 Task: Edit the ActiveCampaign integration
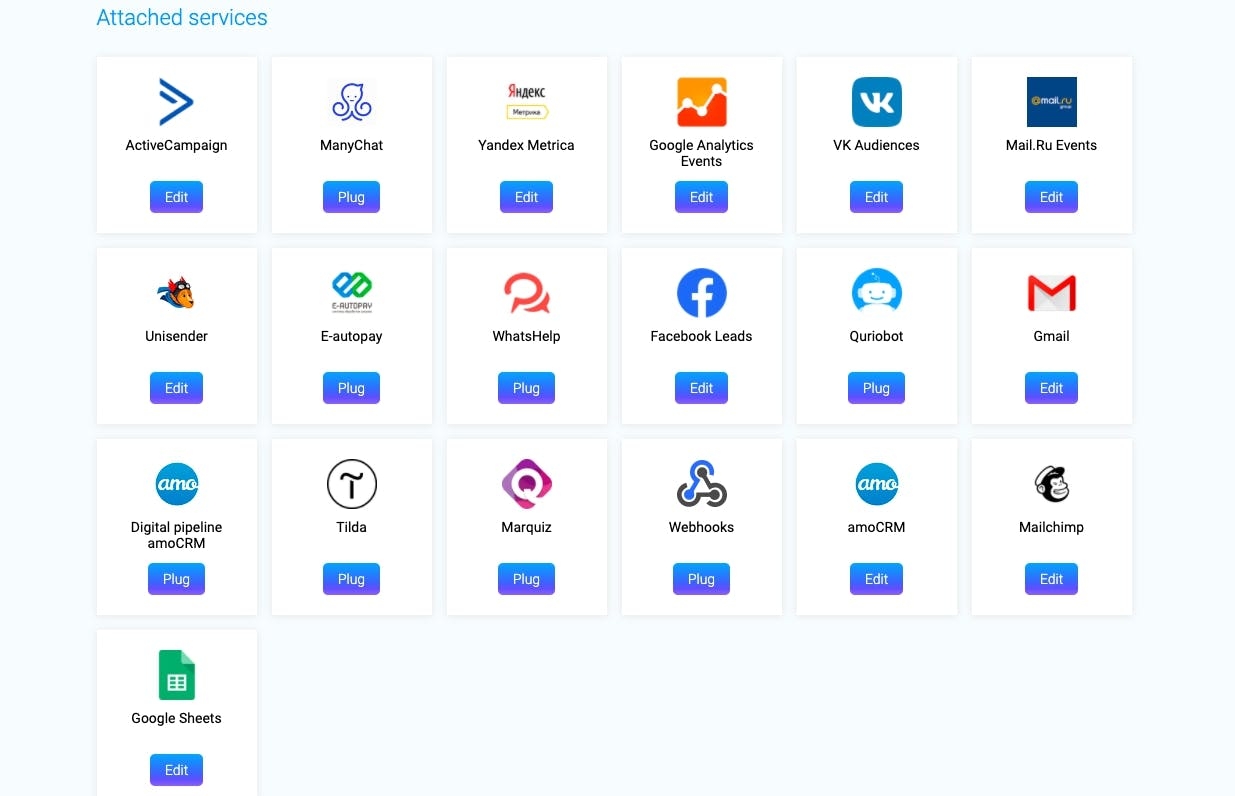[176, 197]
